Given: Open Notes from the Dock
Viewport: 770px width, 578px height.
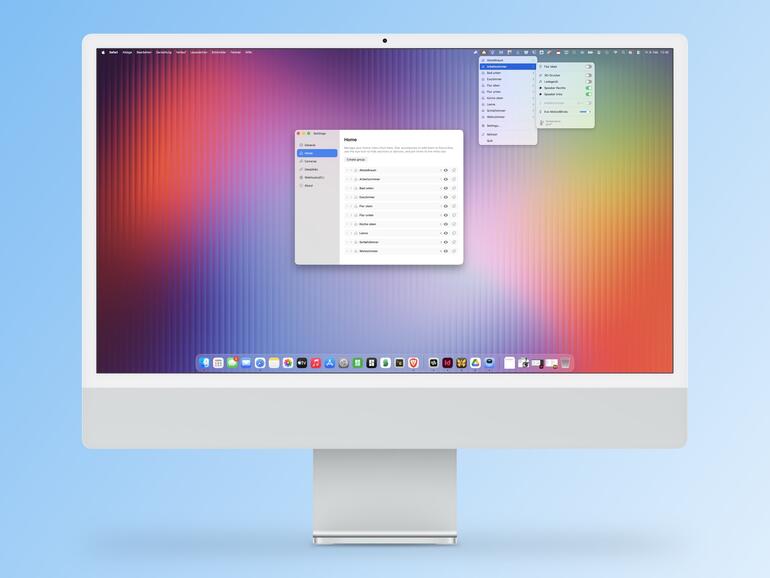Looking at the screenshot, I should coord(274,363).
